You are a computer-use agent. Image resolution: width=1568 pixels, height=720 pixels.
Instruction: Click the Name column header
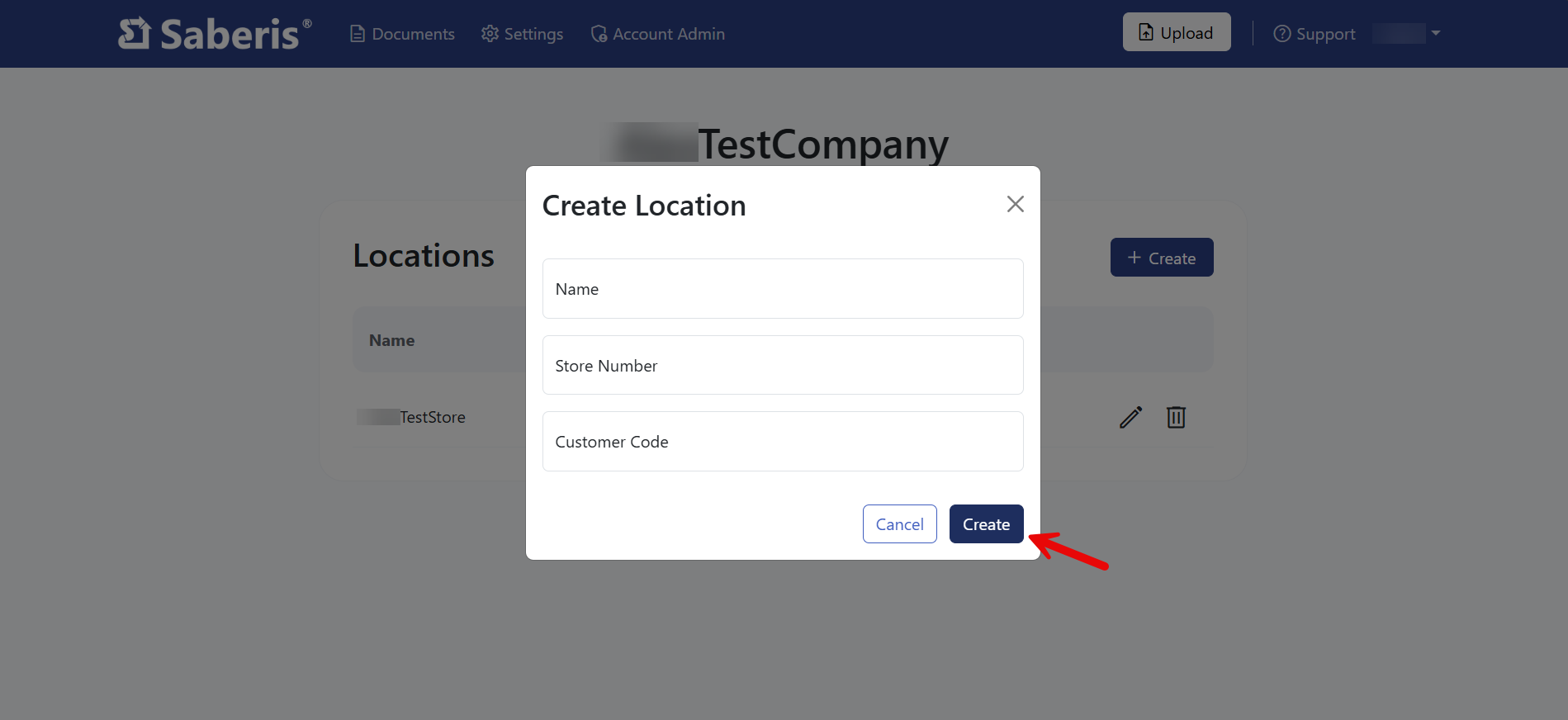pos(391,340)
